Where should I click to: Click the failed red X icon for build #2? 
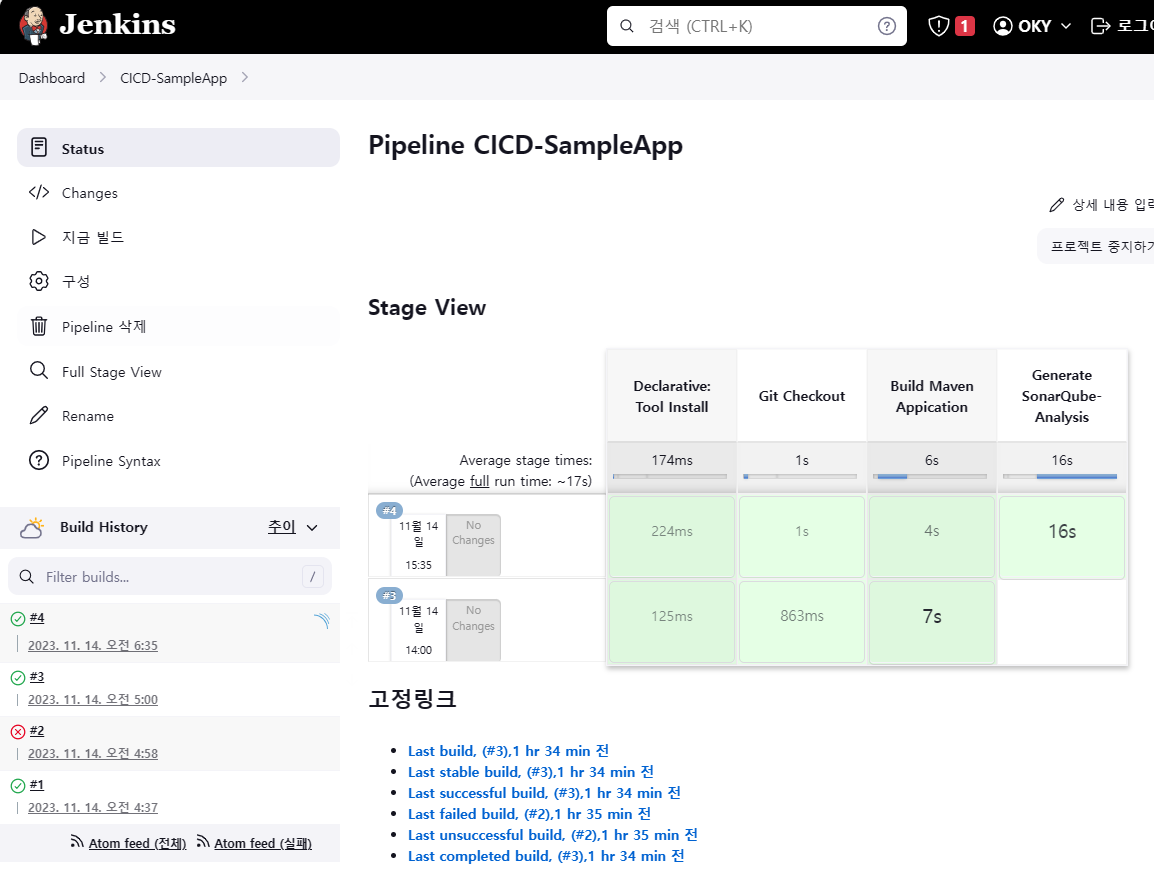pos(18,731)
